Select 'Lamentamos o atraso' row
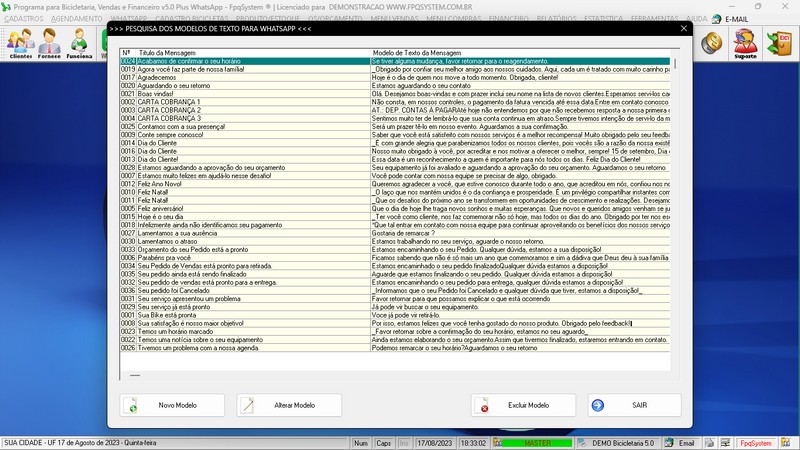The image size is (800, 450). click(395, 241)
